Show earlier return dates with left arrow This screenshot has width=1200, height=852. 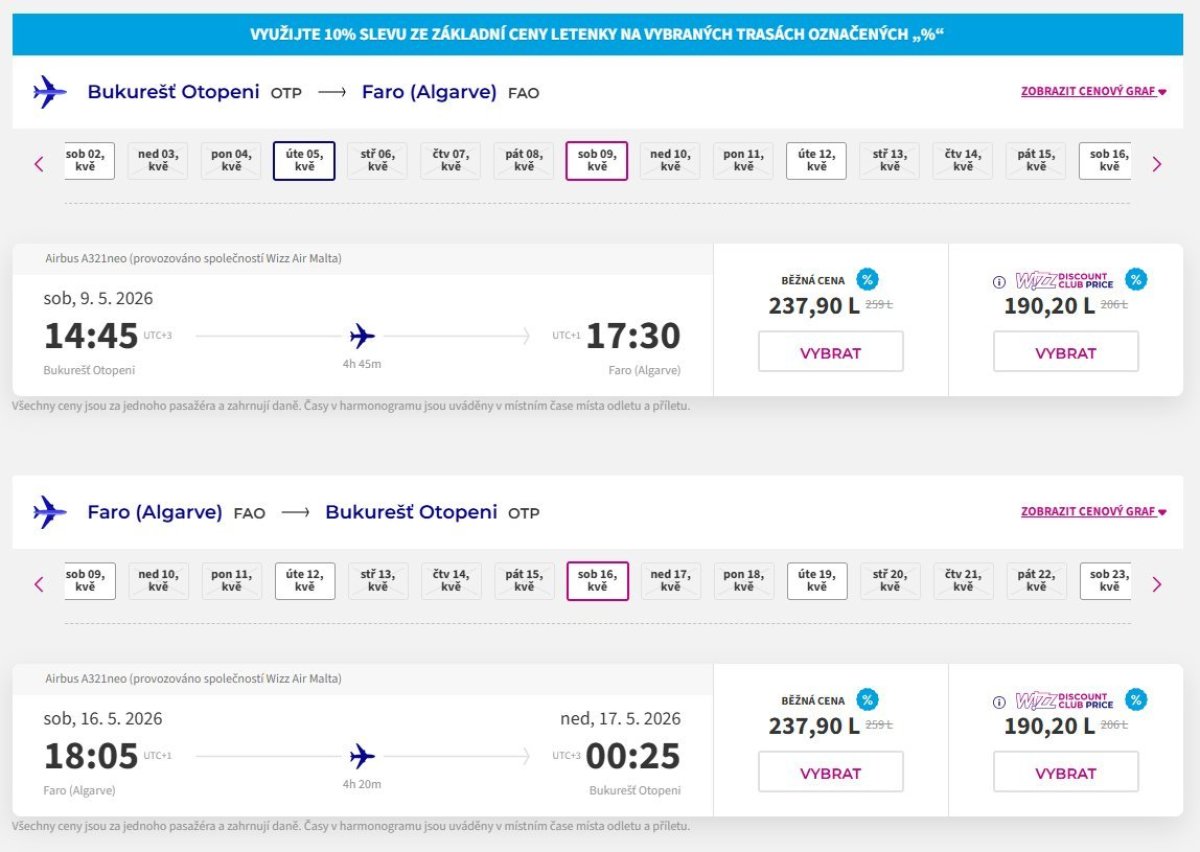[40, 584]
